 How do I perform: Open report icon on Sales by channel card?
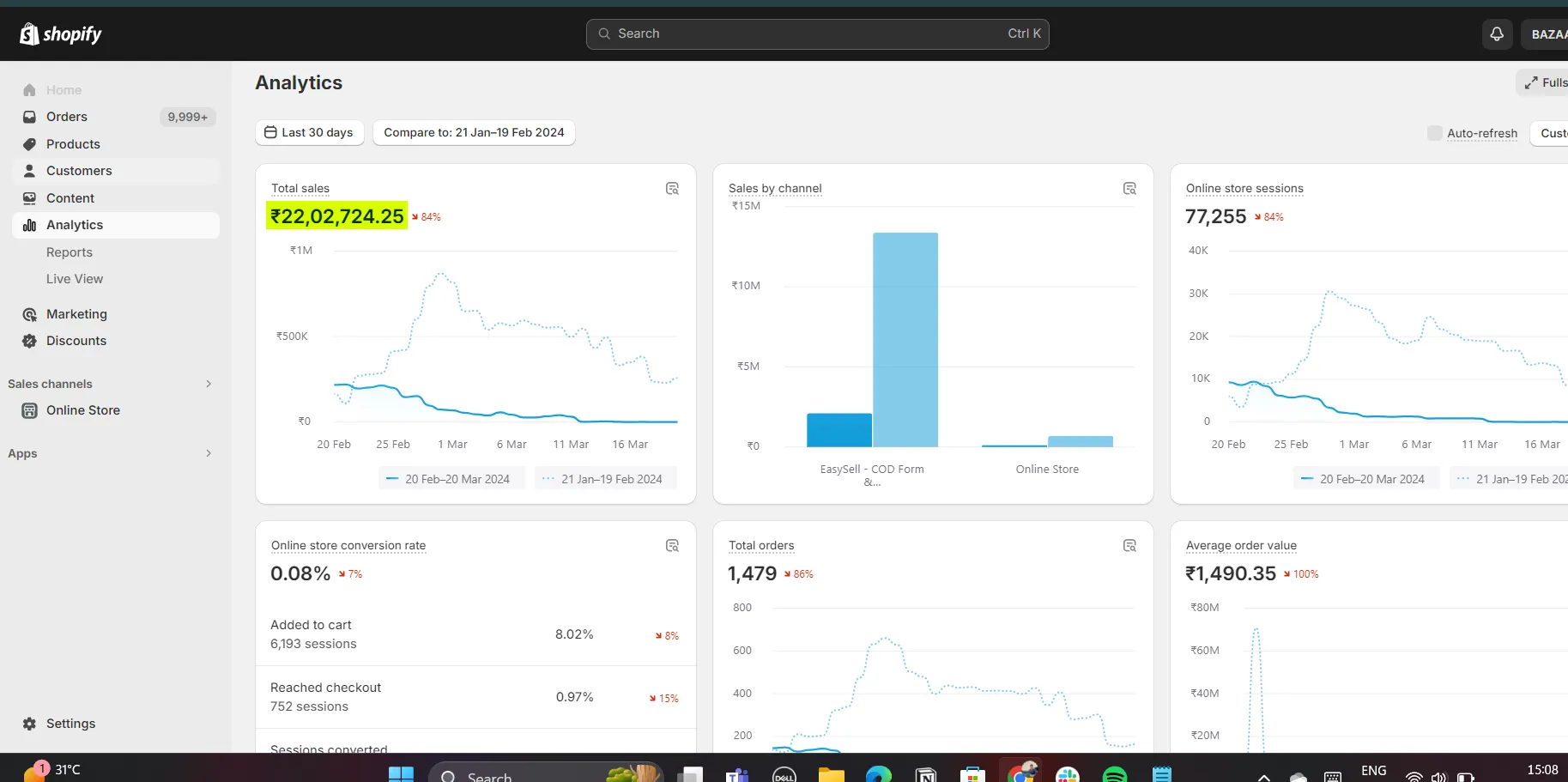point(1129,189)
